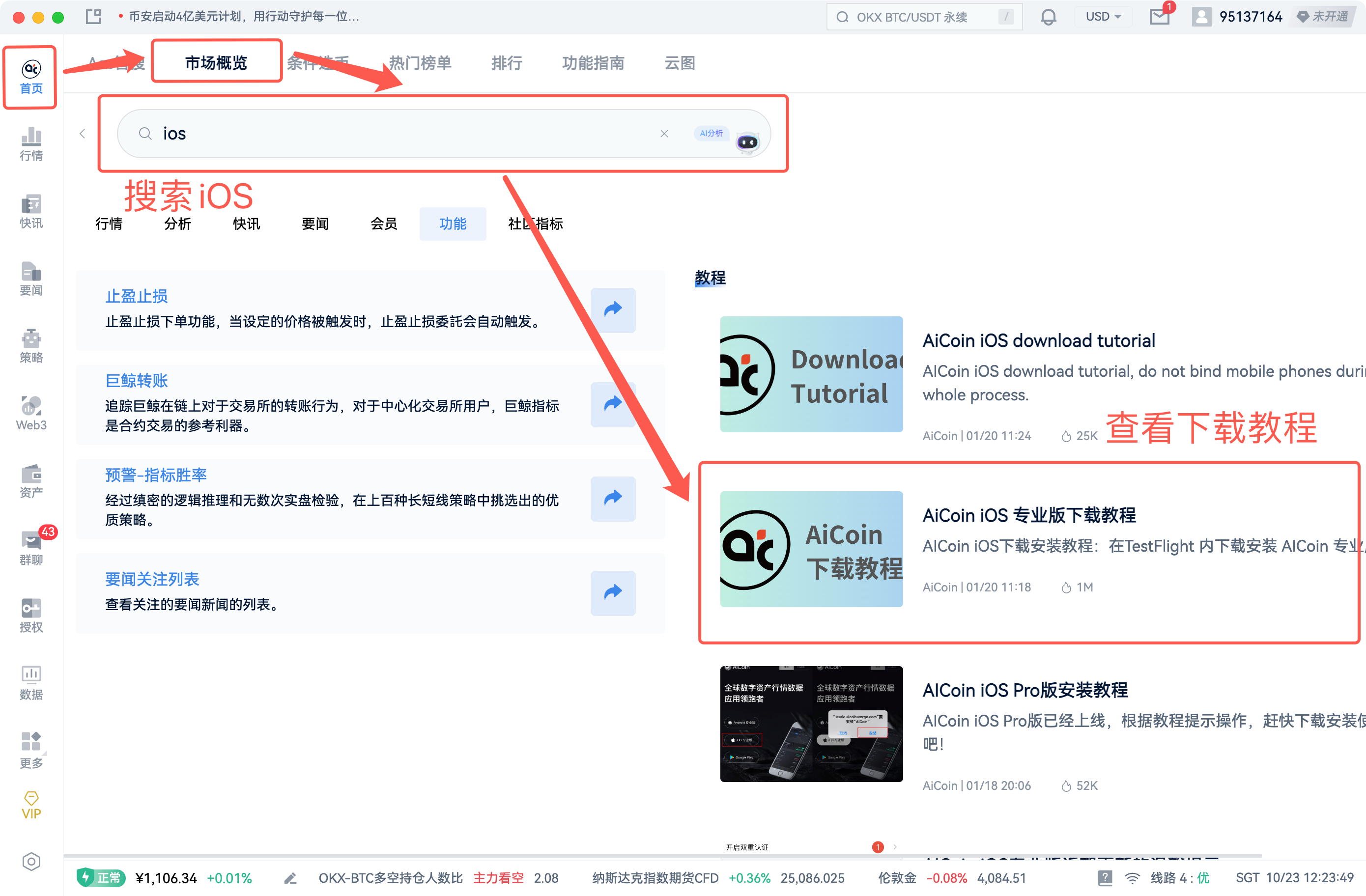Screen dimensions: 1366x896
Task: Open the settings hexagon icon in sidebar
Action: pyautogui.click(x=31, y=861)
